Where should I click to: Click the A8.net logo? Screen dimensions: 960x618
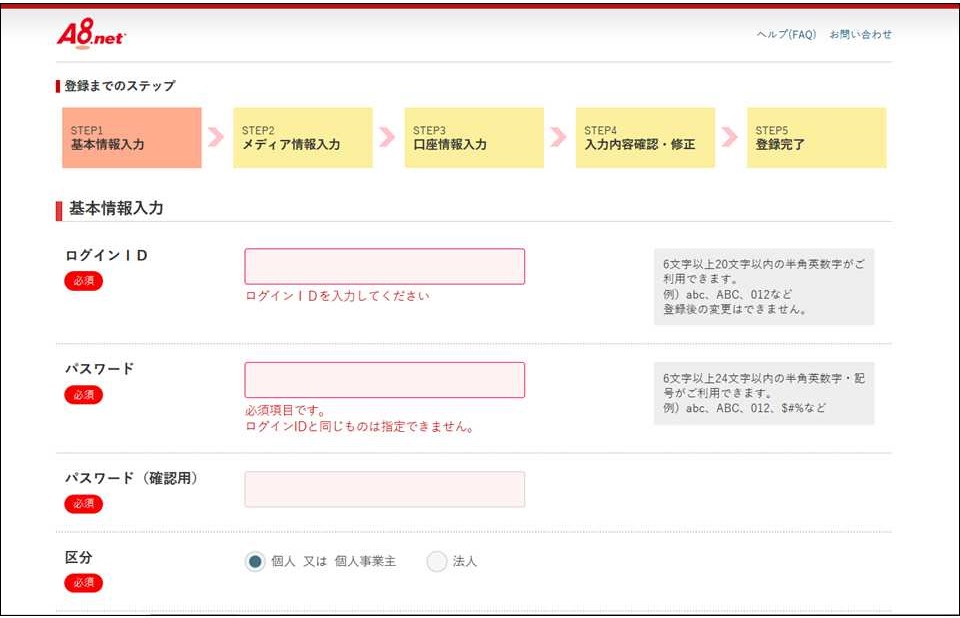click(91, 33)
